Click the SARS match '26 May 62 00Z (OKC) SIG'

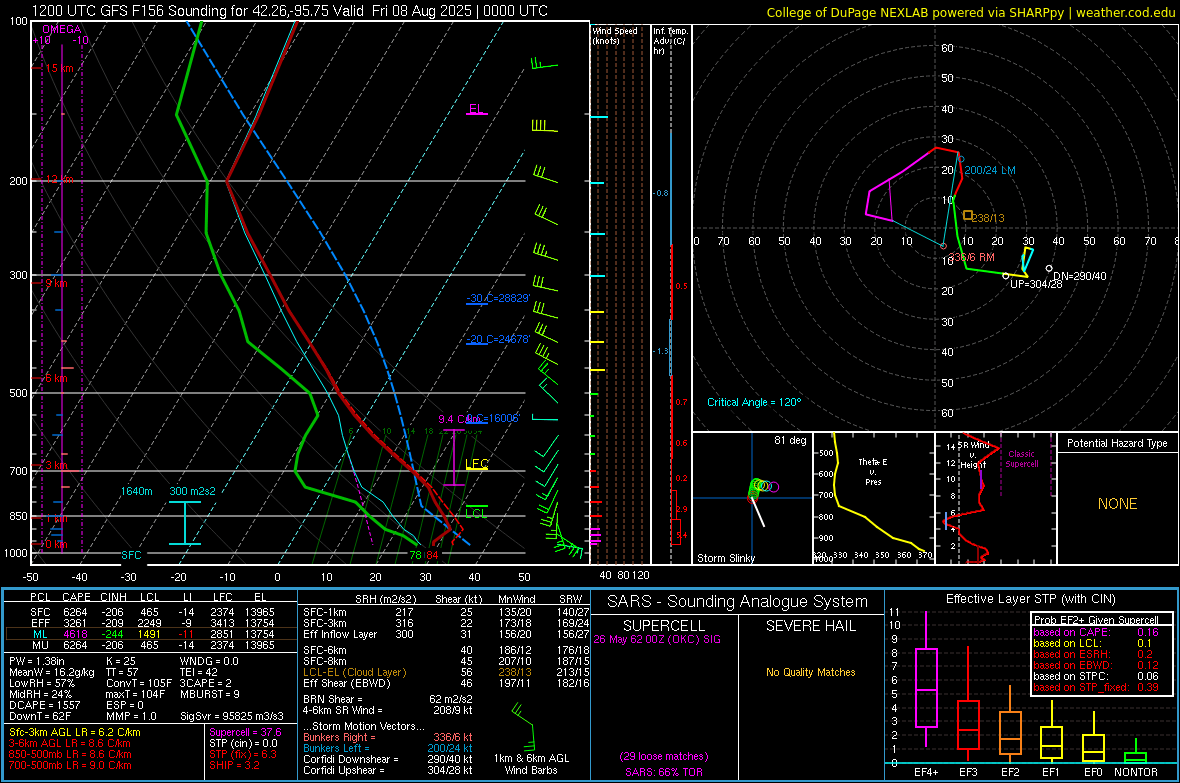pyautogui.click(x=657, y=639)
